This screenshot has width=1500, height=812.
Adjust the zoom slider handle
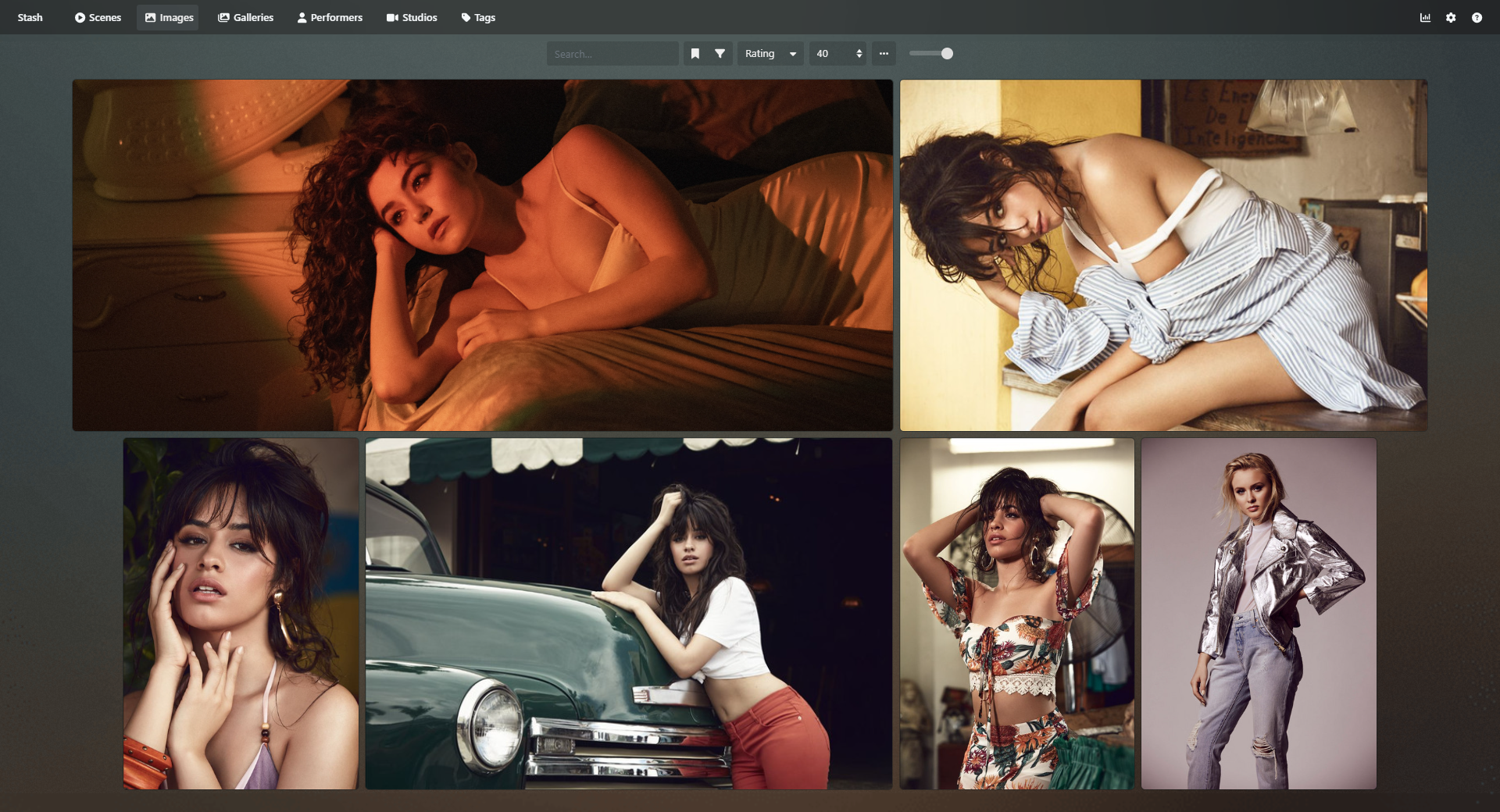click(x=947, y=53)
